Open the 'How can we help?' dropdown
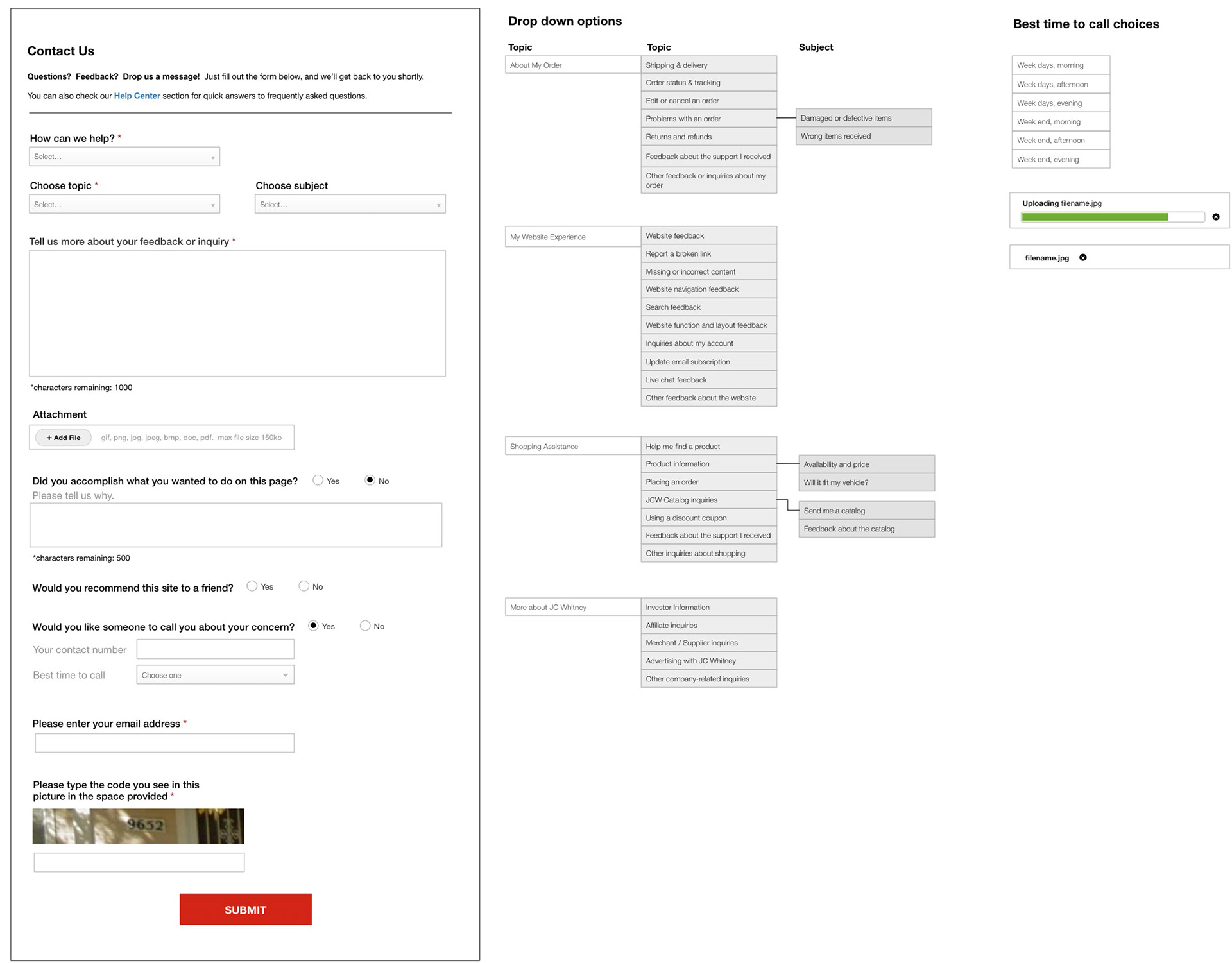 (124, 157)
